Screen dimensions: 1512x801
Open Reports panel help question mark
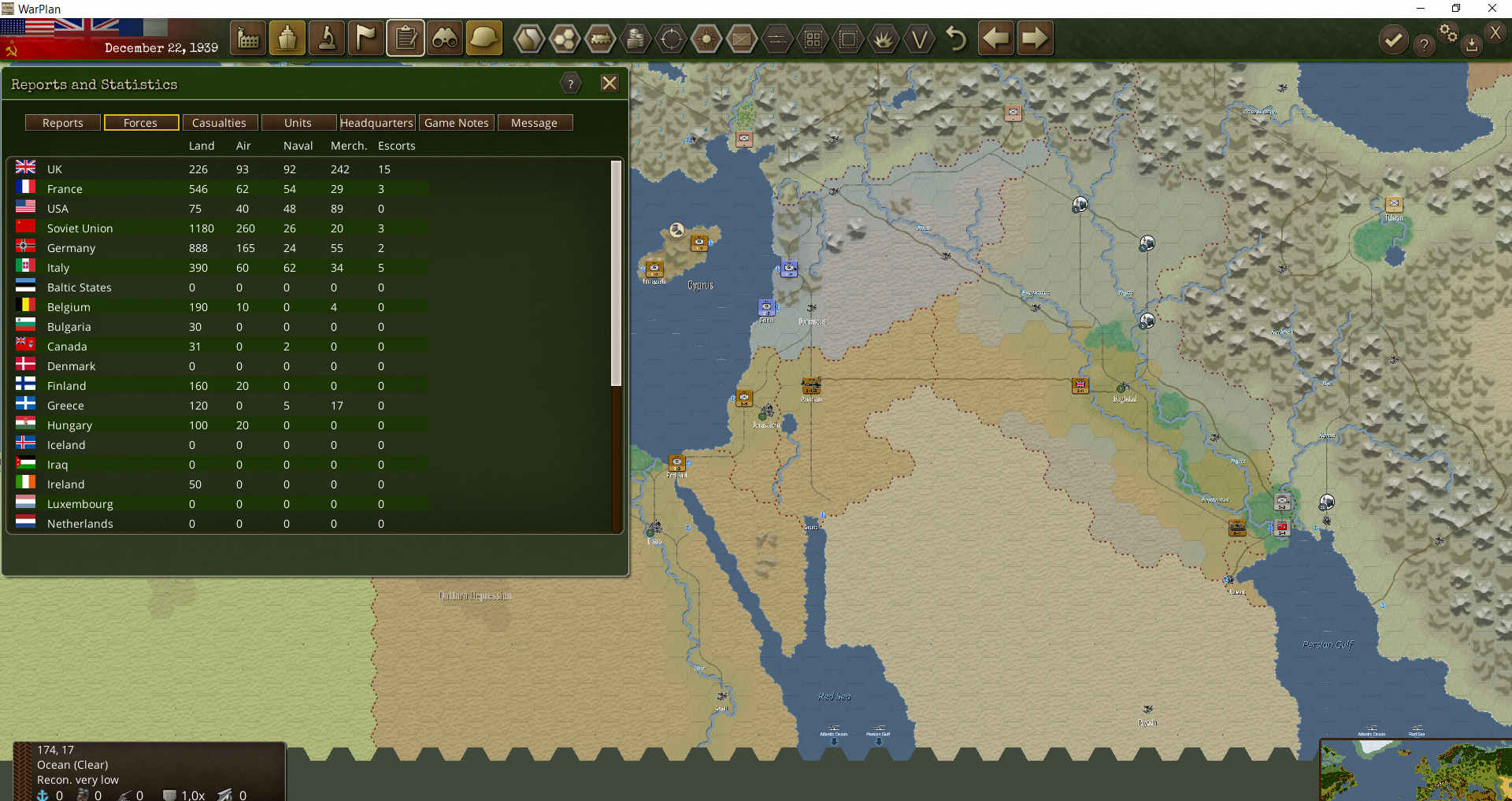(x=571, y=83)
